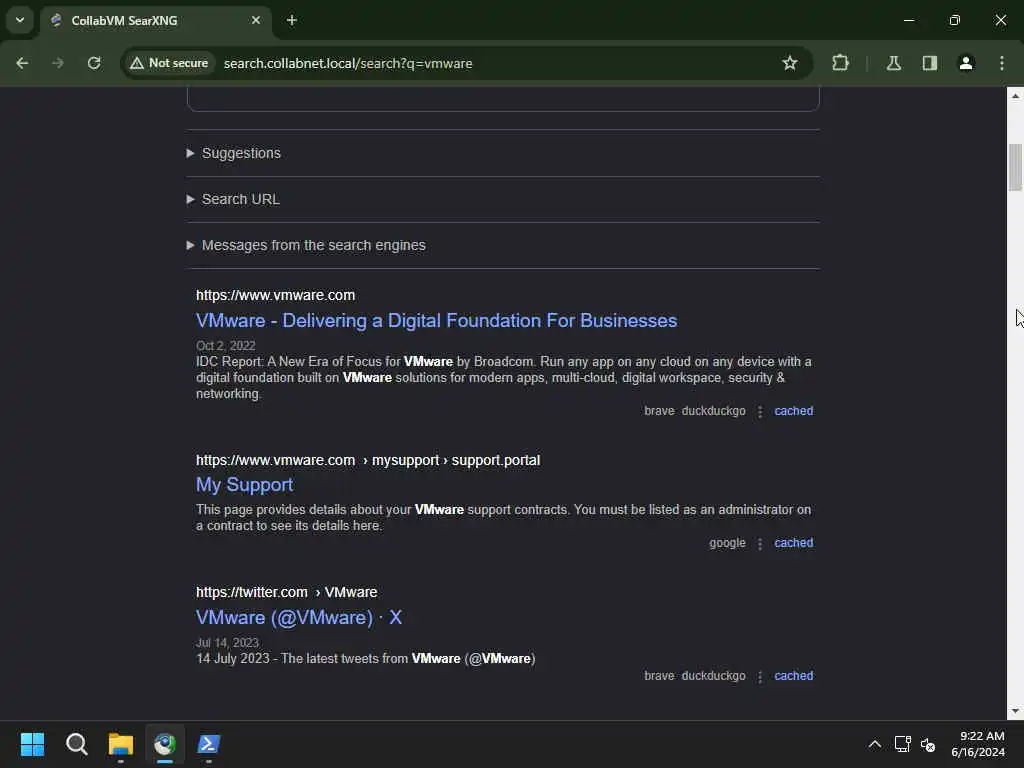
Task: Open the Windows Start menu
Action: pyautogui.click(x=32, y=744)
